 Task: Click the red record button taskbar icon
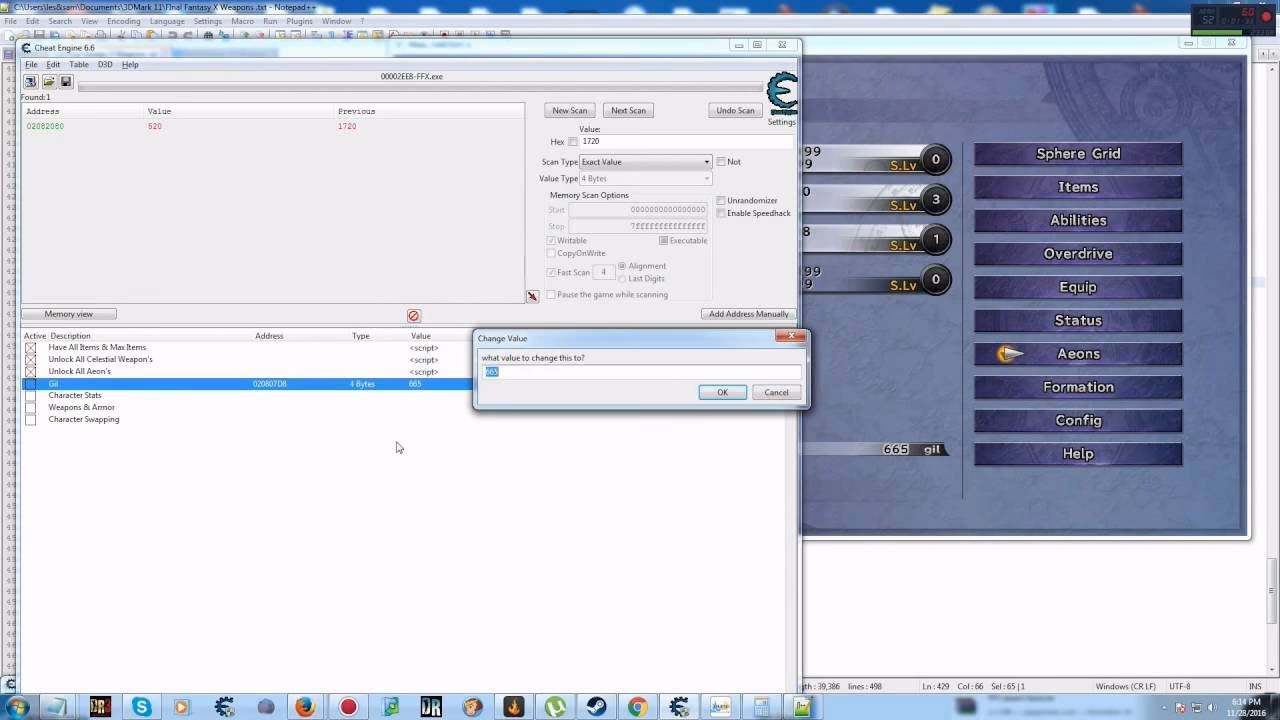(348, 707)
